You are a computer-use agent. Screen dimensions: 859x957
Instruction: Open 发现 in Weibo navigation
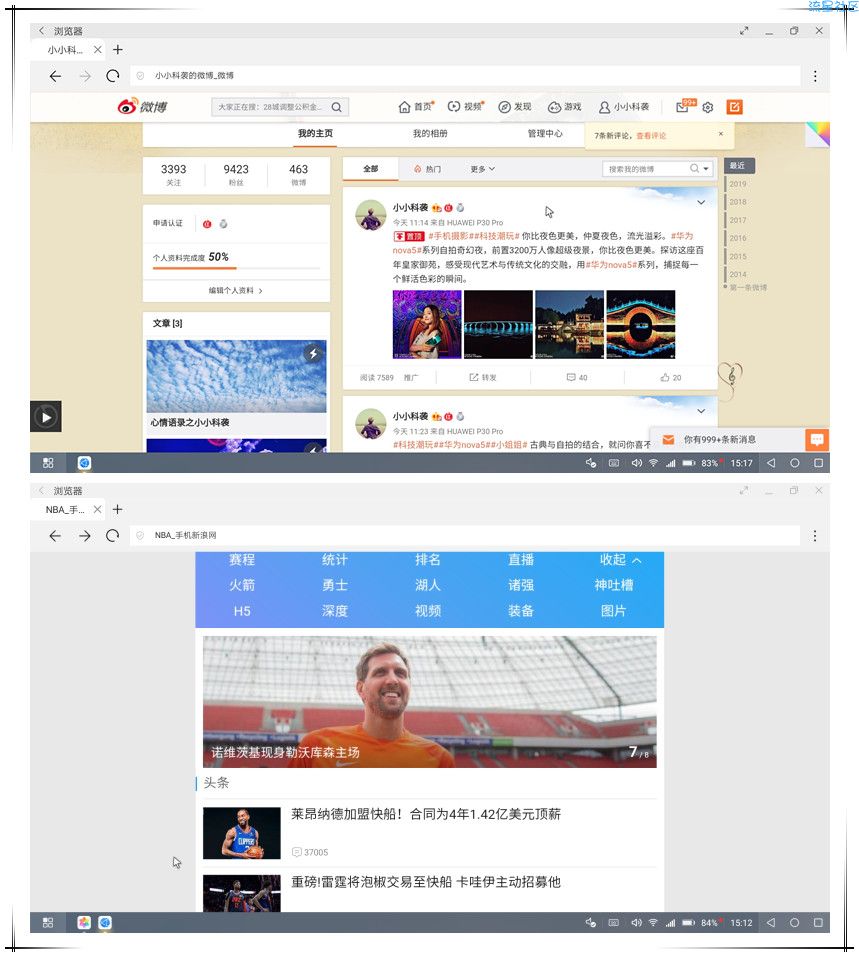point(515,107)
